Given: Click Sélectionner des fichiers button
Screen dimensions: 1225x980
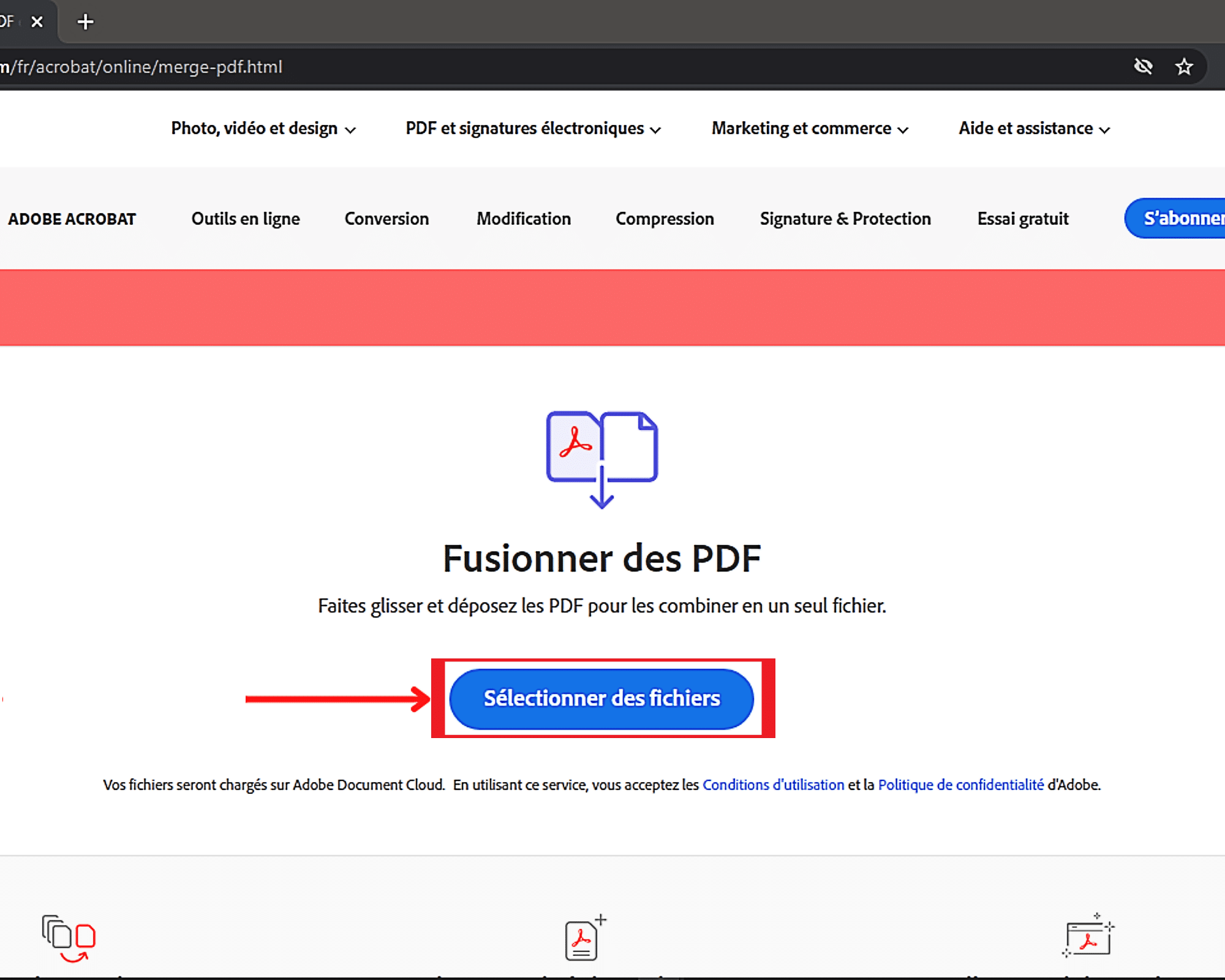Looking at the screenshot, I should pyautogui.click(x=601, y=699).
